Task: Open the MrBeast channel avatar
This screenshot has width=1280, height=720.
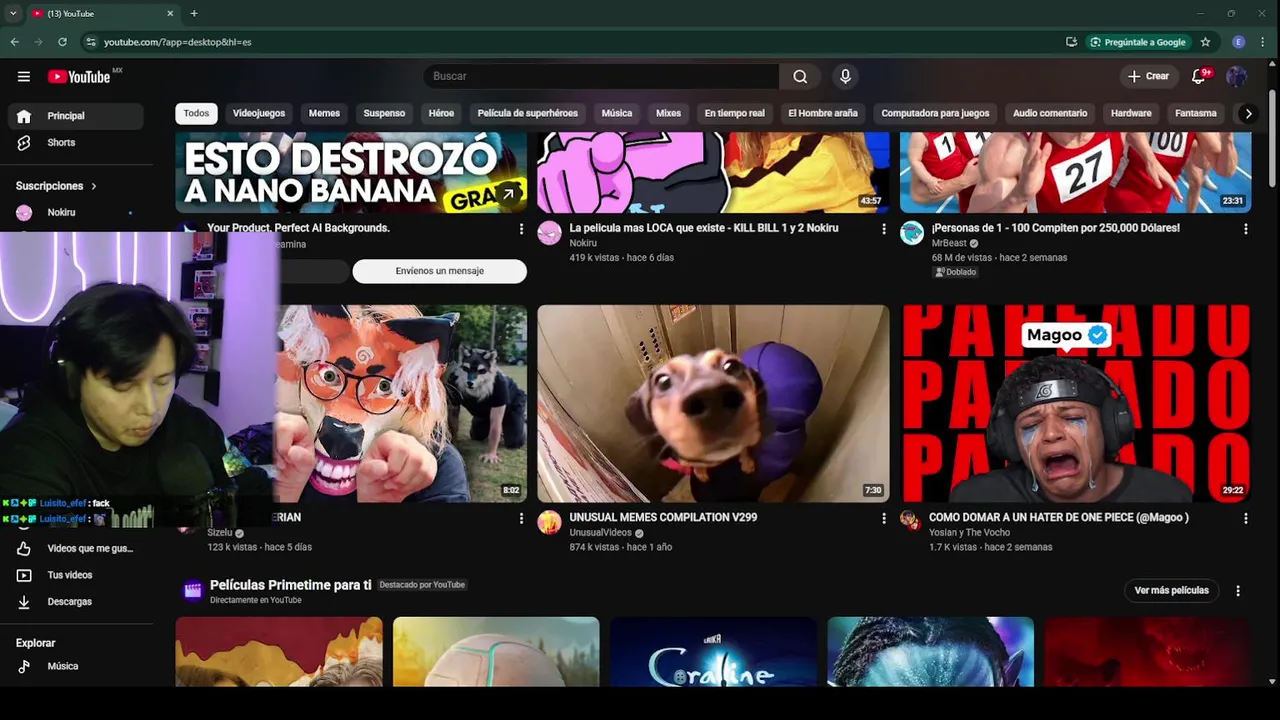Action: [x=912, y=234]
